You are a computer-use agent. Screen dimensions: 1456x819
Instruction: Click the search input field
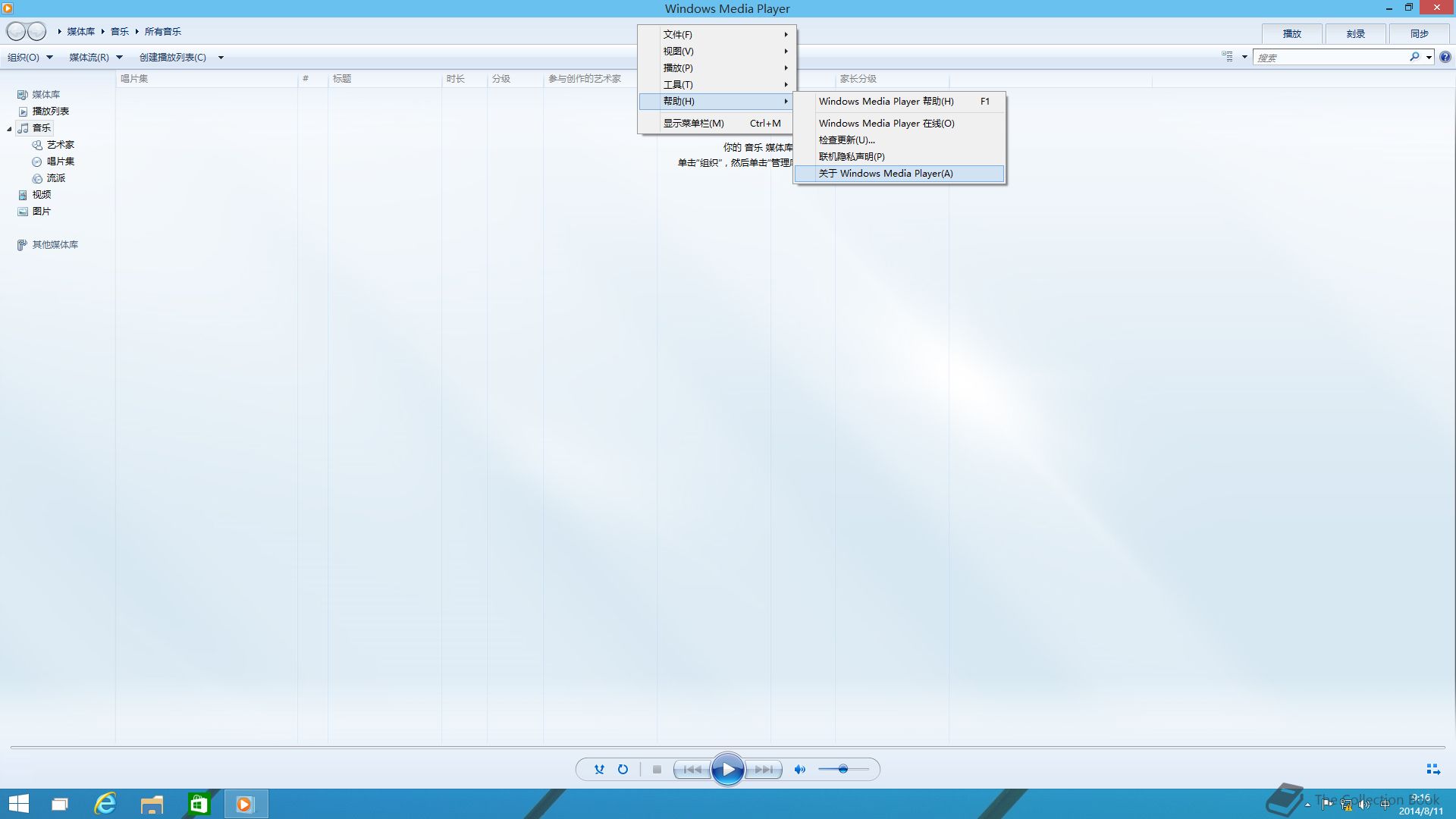point(1331,57)
